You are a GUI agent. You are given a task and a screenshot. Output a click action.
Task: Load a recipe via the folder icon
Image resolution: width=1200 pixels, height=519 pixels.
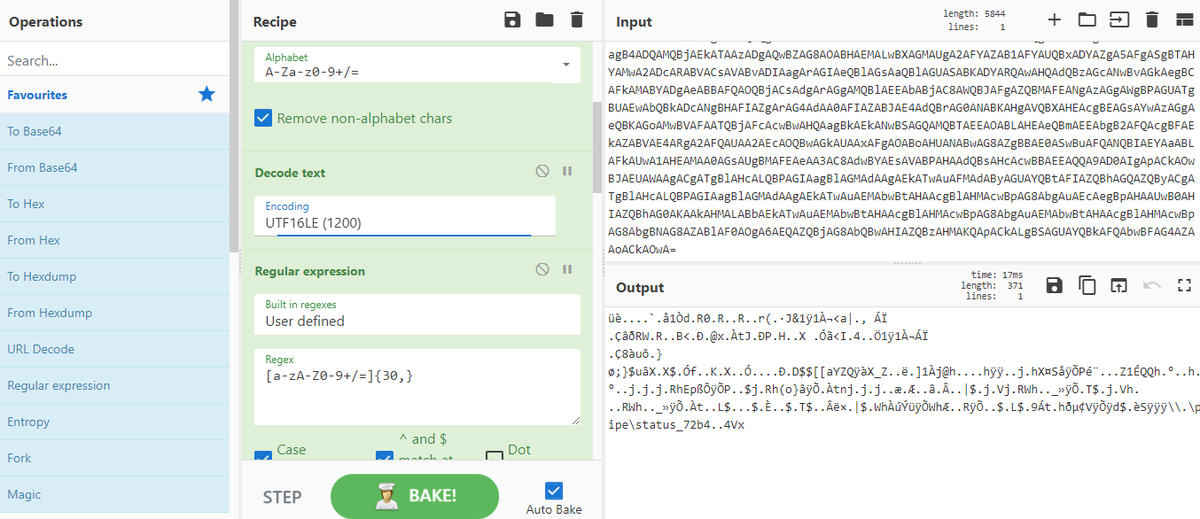(544, 20)
